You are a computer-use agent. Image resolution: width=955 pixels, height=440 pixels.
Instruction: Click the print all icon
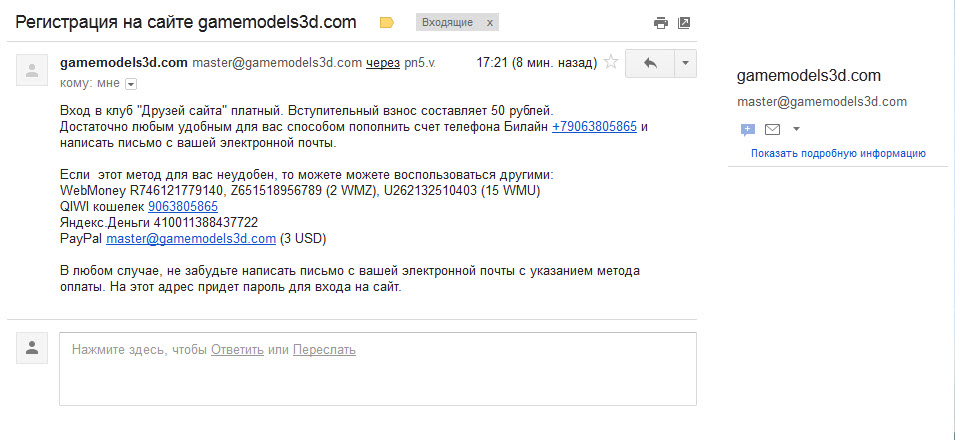coord(660,23)
